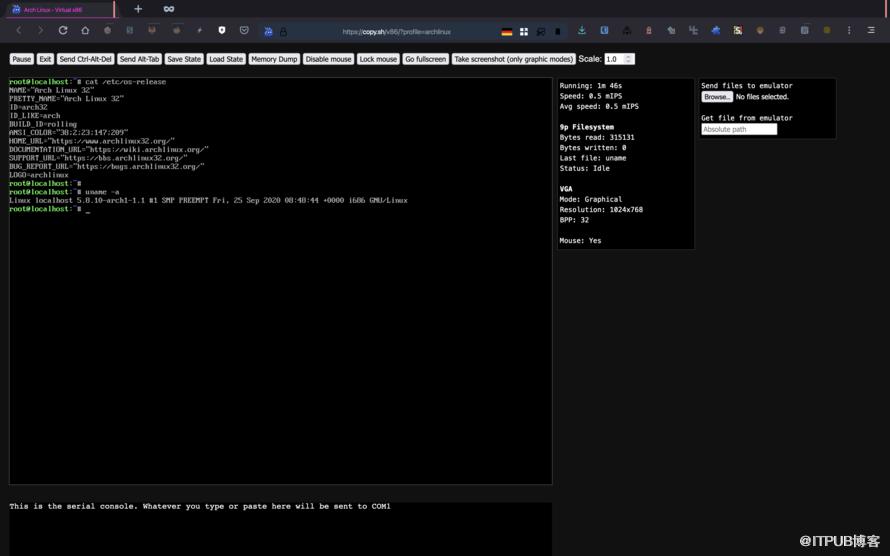Click the 'Speed: 0.5 mIPS' text
890x556 pixels.
click(590, 96)
